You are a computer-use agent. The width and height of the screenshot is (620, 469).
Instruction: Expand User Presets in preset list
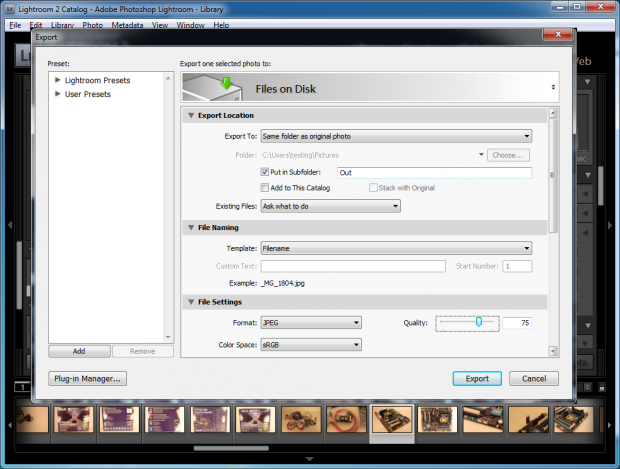click(58, 94)
